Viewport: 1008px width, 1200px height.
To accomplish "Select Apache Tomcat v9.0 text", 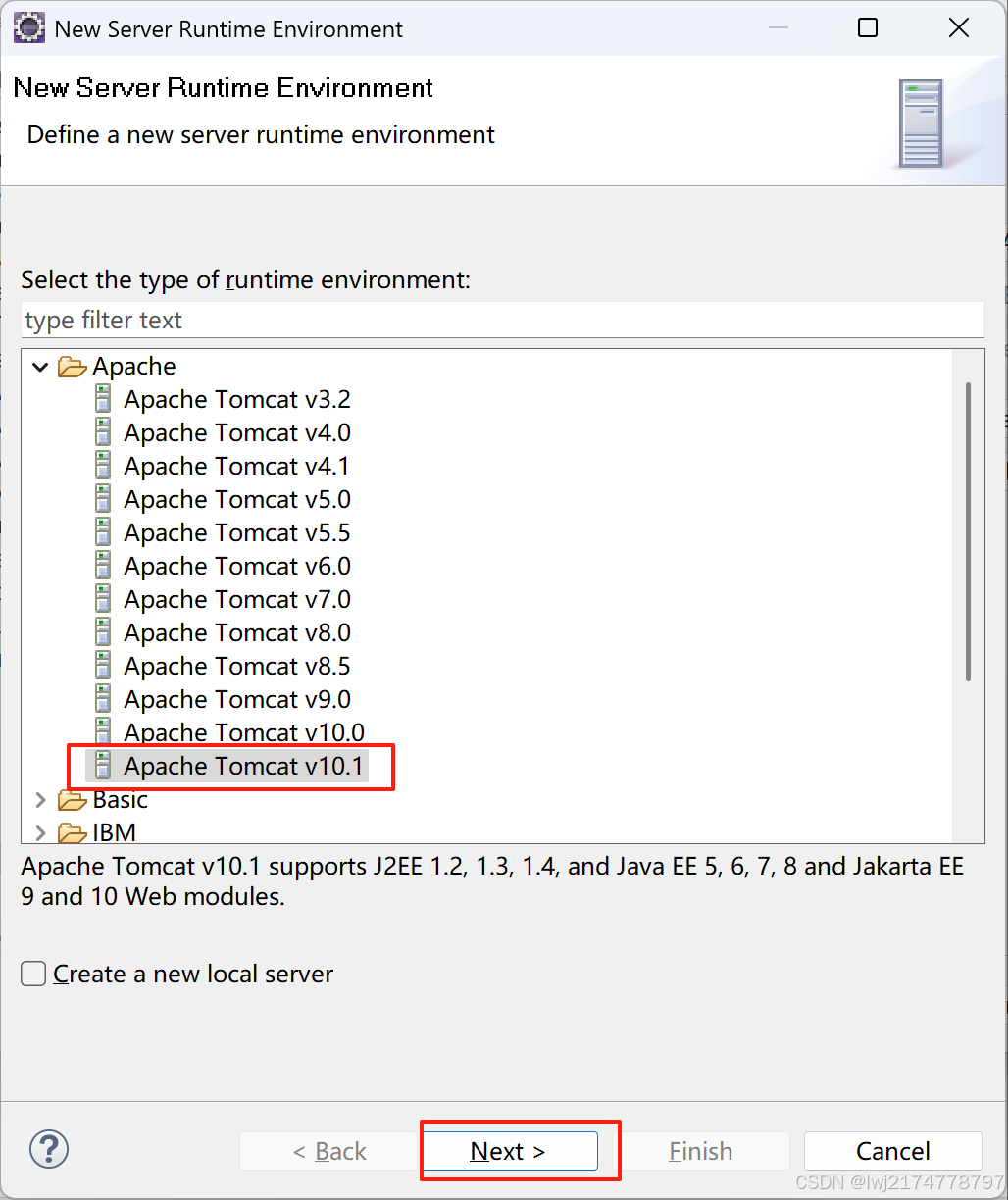I will point(237,699).
